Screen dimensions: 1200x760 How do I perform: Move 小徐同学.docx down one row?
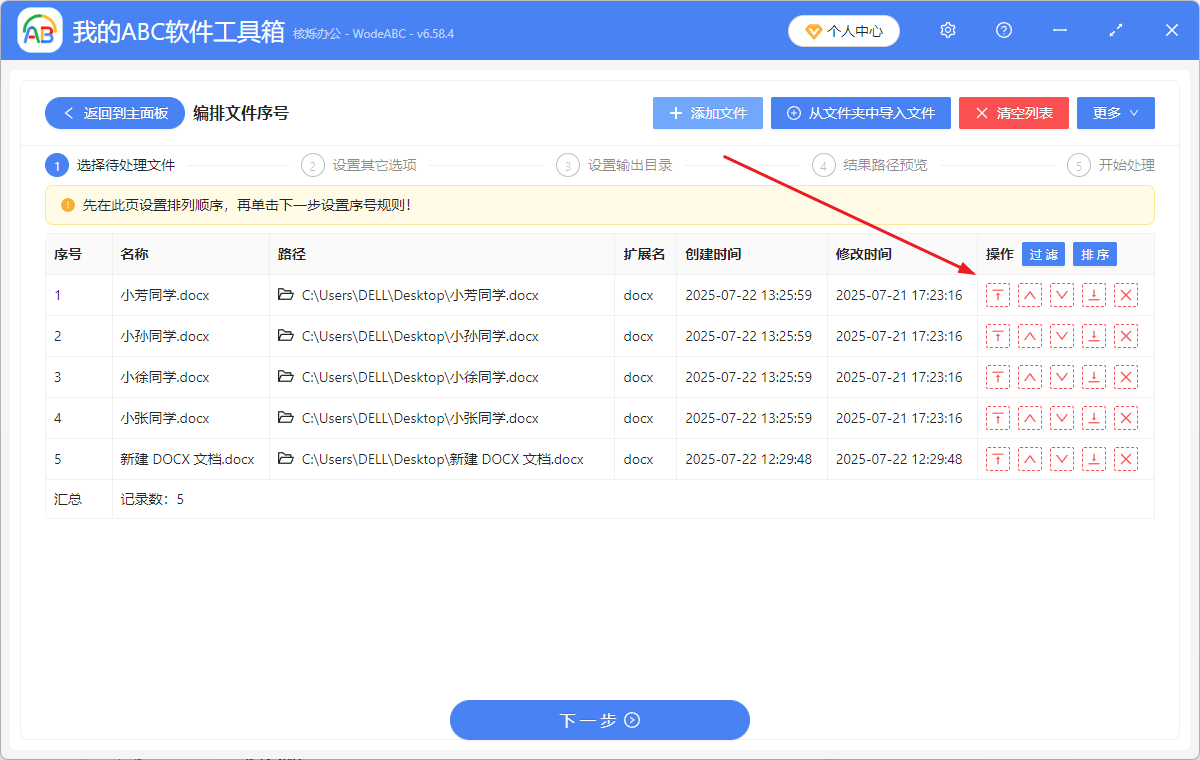(1061, 377)
